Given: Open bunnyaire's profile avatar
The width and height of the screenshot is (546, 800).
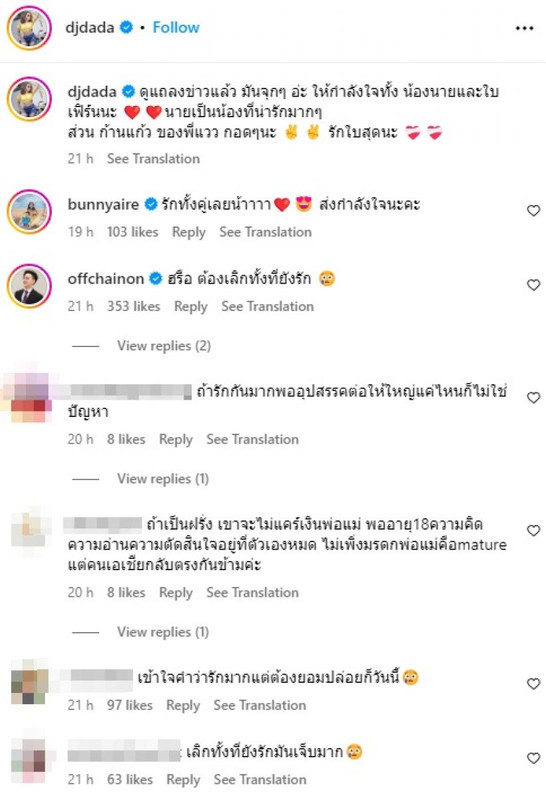Looking at the screenshot, I should point(29,211).
